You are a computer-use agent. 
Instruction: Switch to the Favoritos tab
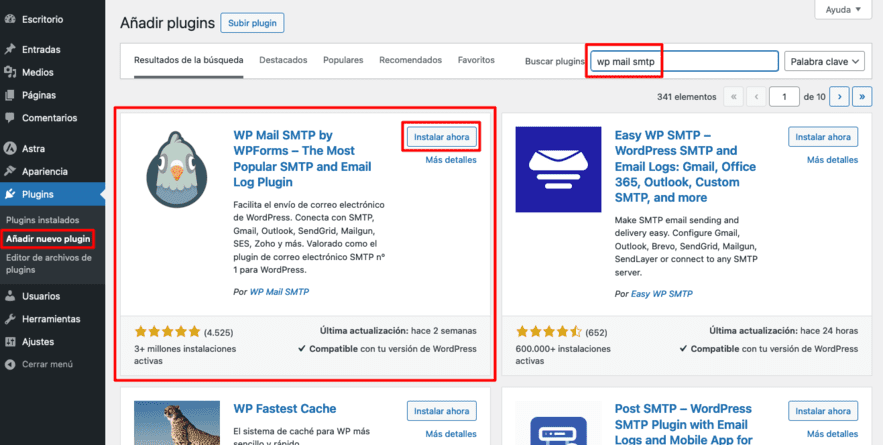(x=476, y=60)
